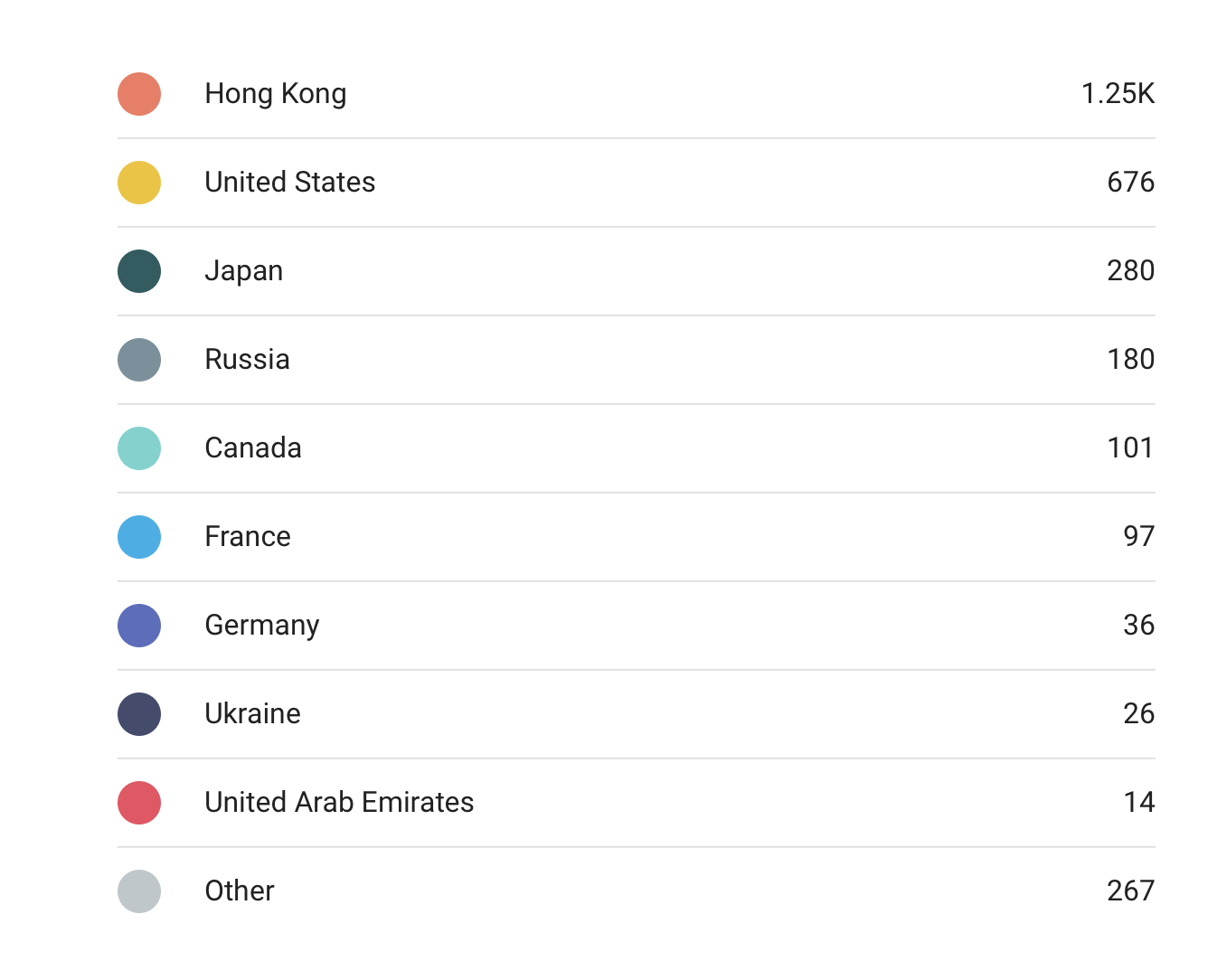Select the United States label
The image size is (1217, 980).
pos(290,183)
